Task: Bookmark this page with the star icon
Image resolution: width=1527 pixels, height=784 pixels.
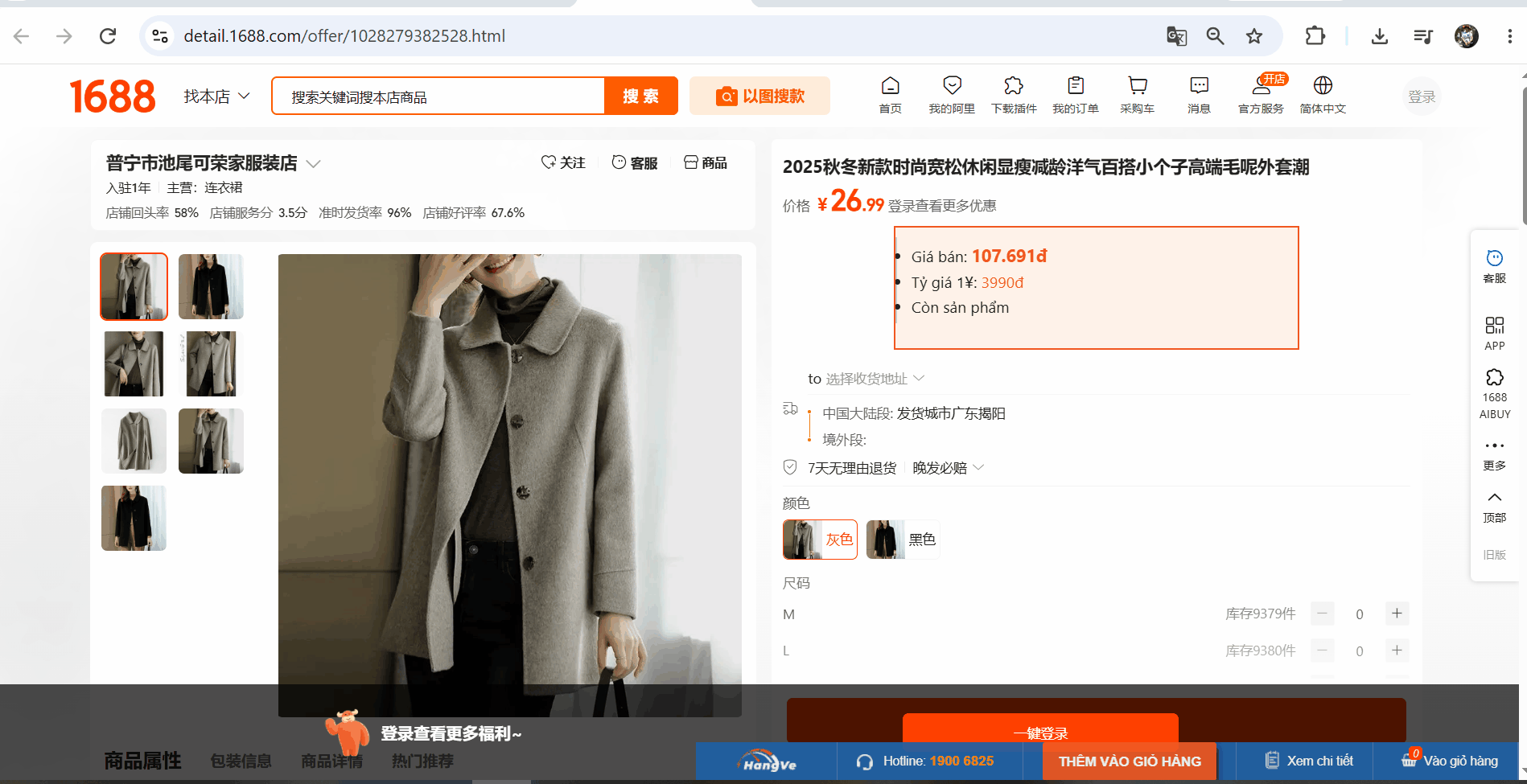Action: click(1254, 36)
